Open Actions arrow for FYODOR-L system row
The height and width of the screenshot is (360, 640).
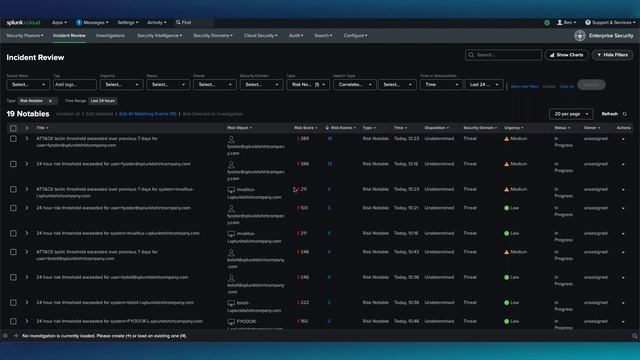623,322
